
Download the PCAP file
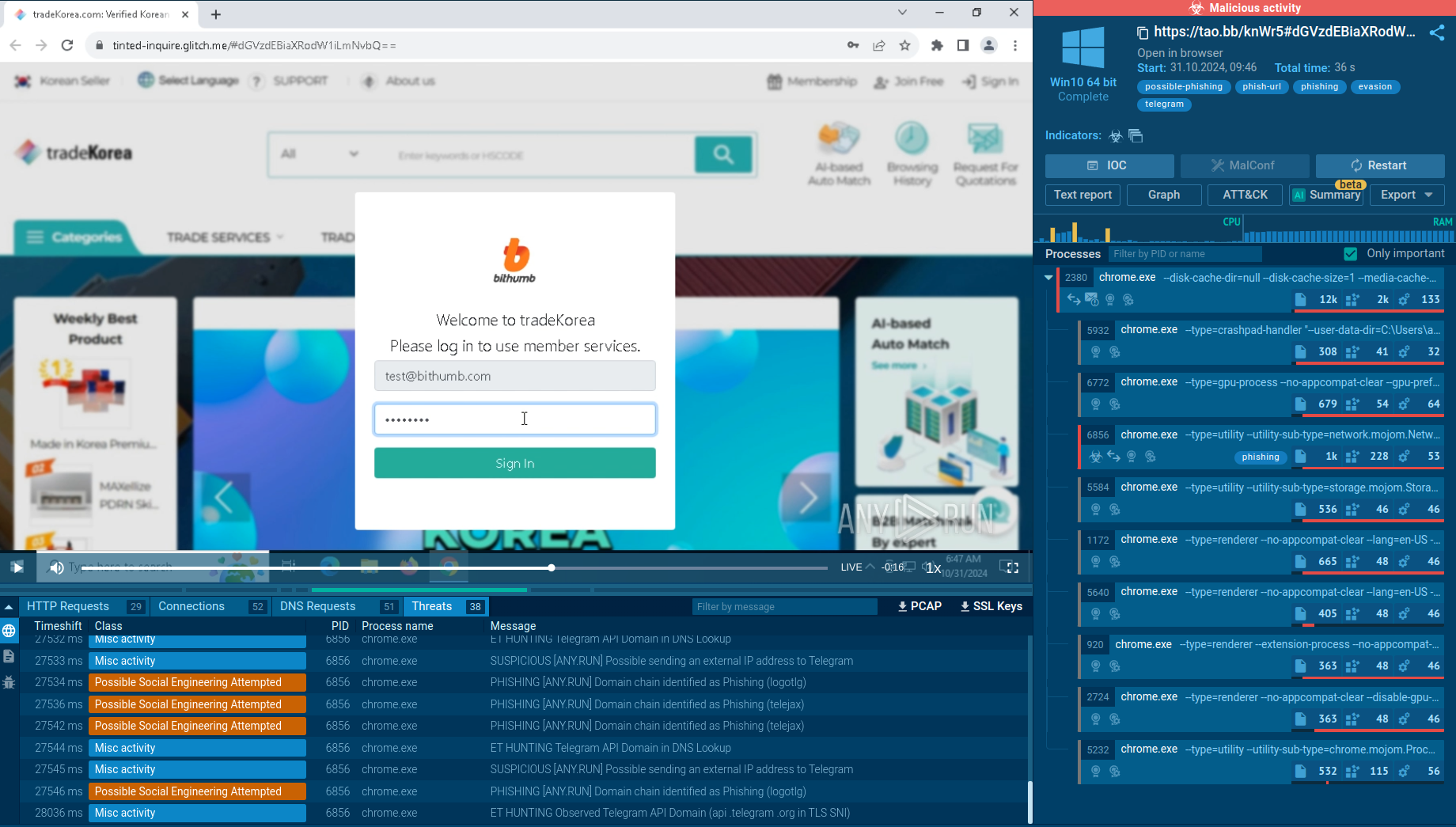[x=919, y=606]
